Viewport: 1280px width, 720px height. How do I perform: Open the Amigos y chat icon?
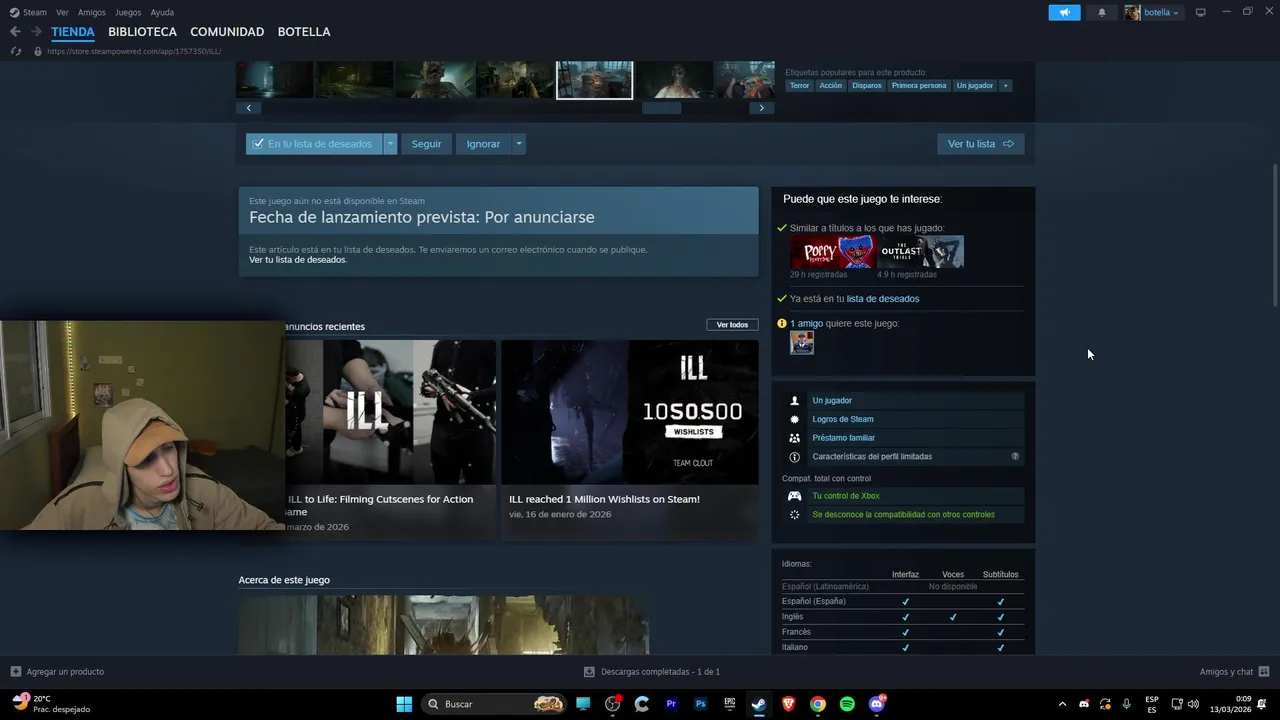[x=1263, y=672]
